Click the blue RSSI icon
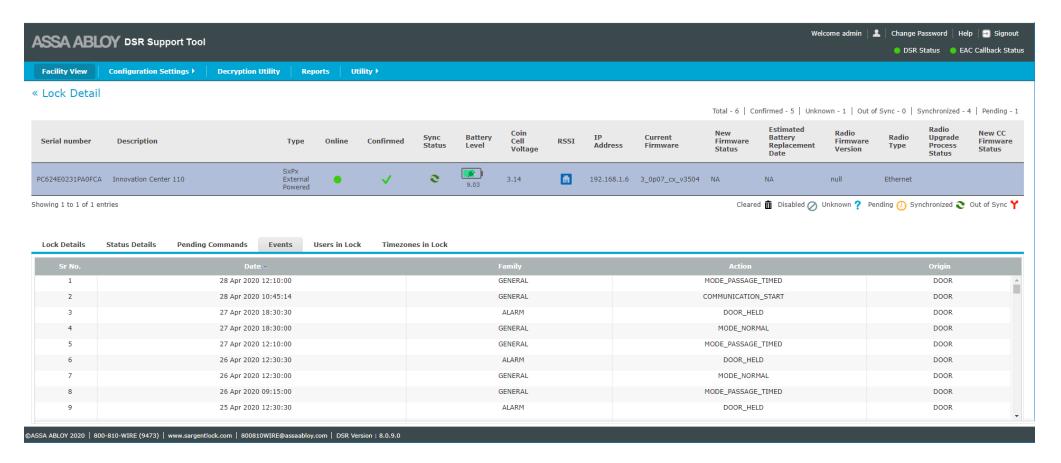This screenshot has height=463, width=1061. click(x=566, y=179)
